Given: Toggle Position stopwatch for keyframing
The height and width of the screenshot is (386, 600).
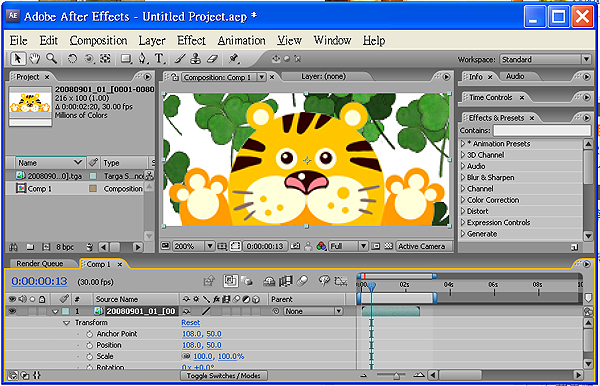Looking at the screenshot, I should [90, 345].
